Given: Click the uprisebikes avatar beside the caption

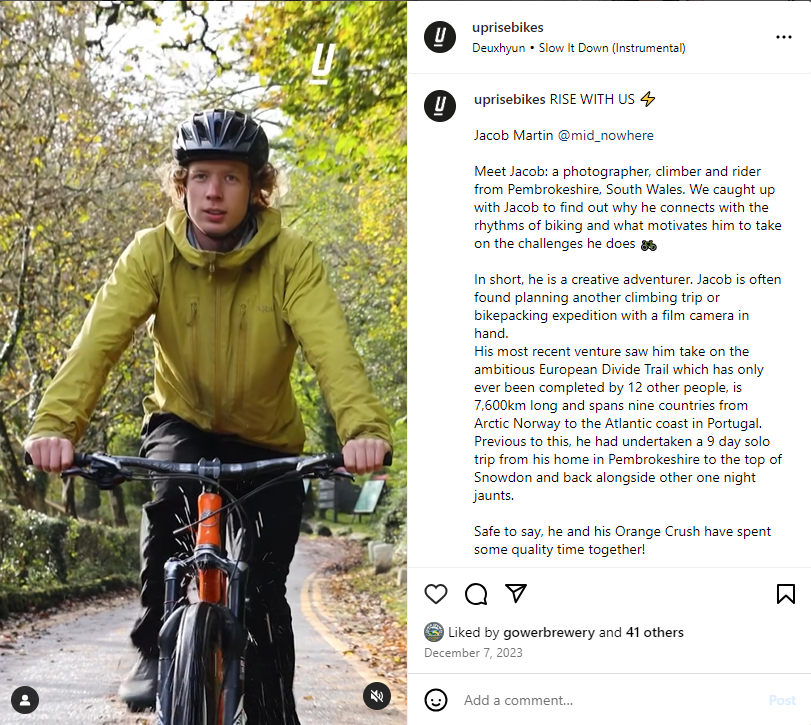Looking at the screenshot, I should [x=440, y=105].
